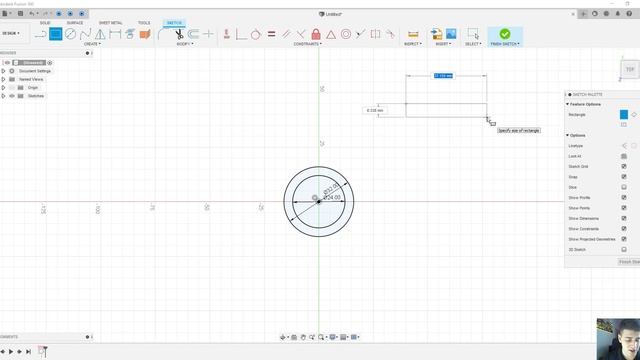640x360 pixels.
Task: Click the Top face of ViewCube
Action: click(x=630, y=69)
